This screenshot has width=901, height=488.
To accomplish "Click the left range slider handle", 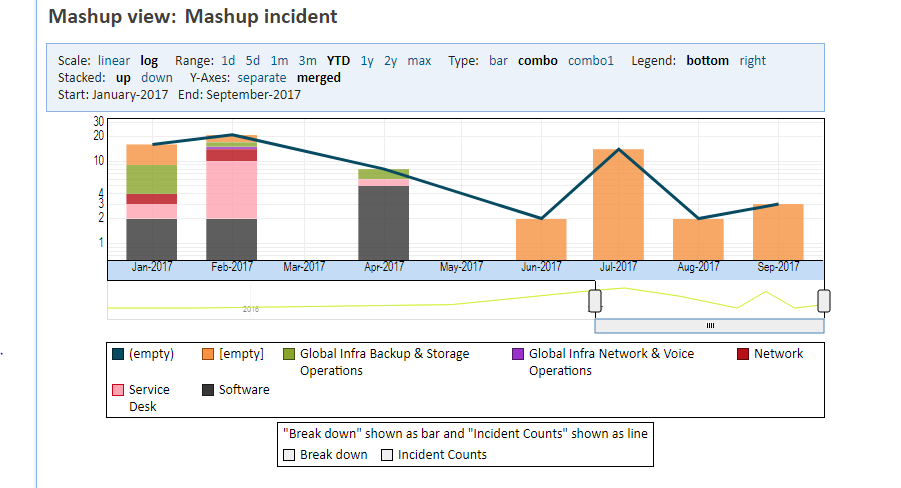I will pyautogui.click(x=594, y=301).
